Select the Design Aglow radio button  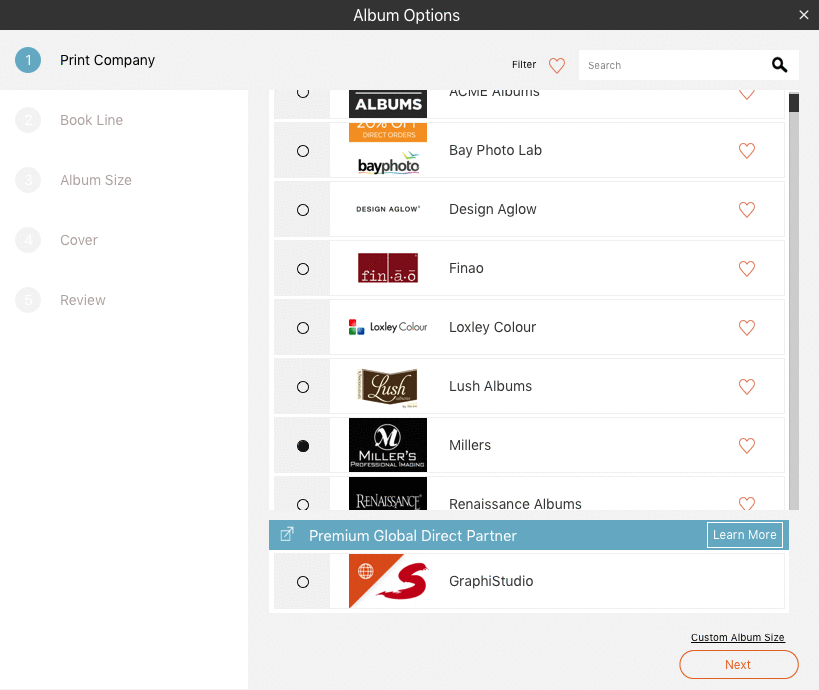point(303,210)
